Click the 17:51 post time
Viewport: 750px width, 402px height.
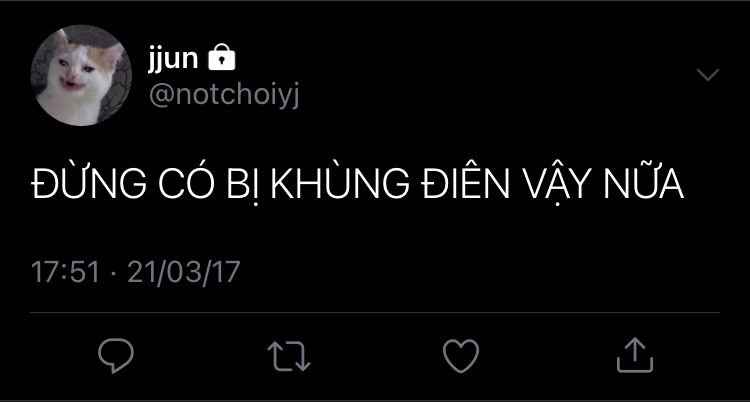[66, 272]
